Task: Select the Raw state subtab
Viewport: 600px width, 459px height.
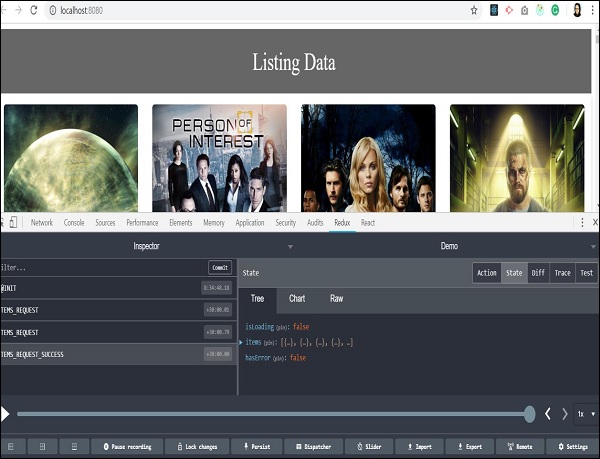Action: 336,299
